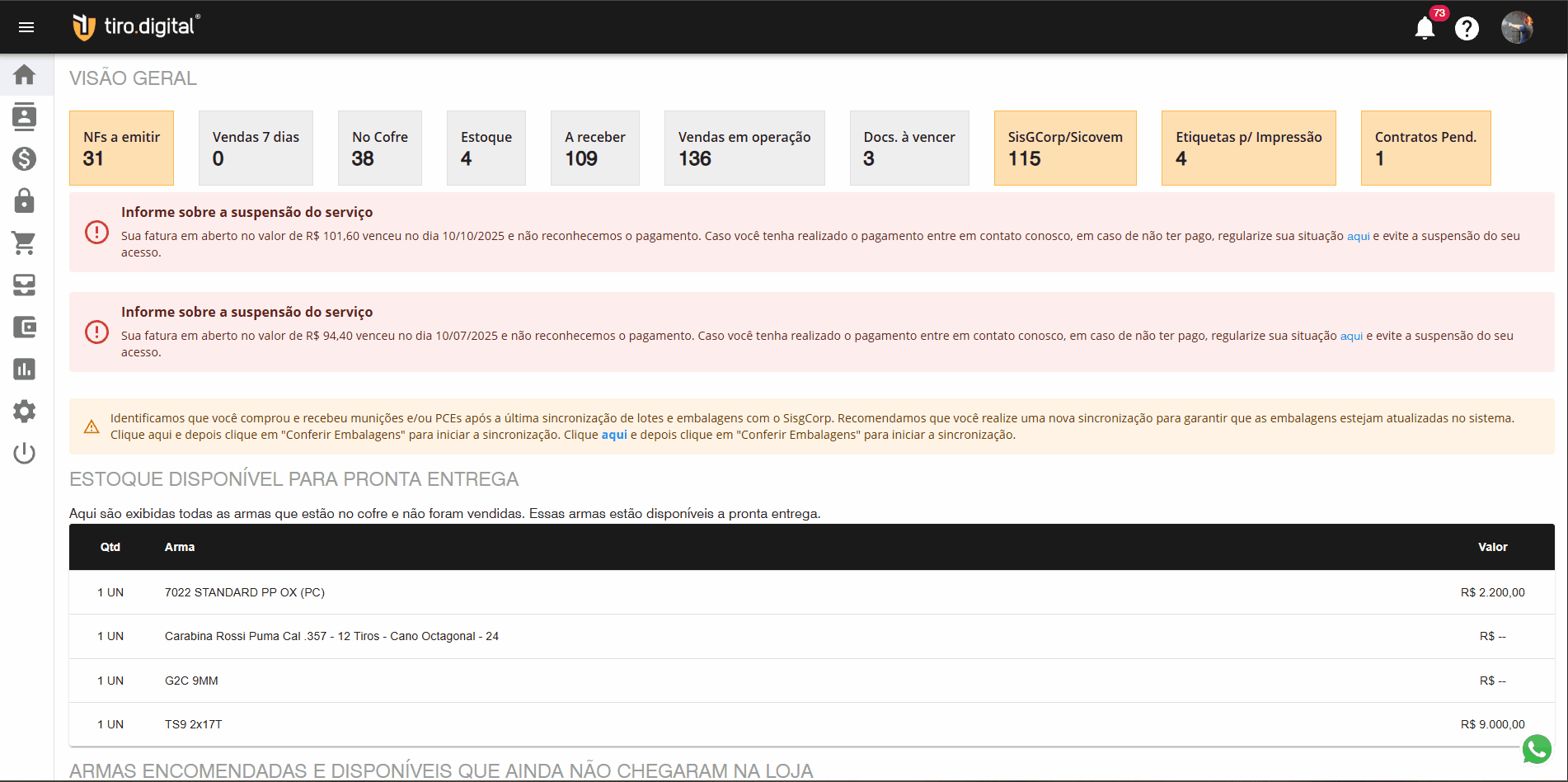Select the clients contact card icon
This screenshot has width=1568, height=782.
pos(25,116)
